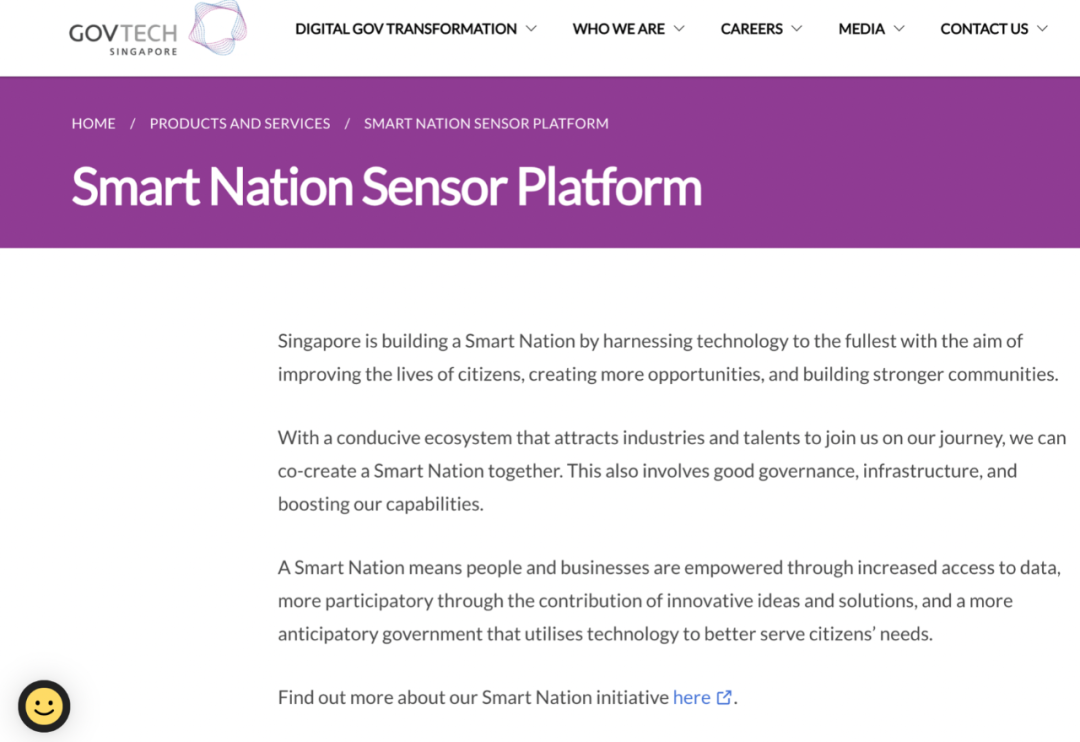Viewport: 1080px width, 742px height.
Task: Click the GovTech Singapore logo
Action: pyautogui.click(x=157, y=30)
